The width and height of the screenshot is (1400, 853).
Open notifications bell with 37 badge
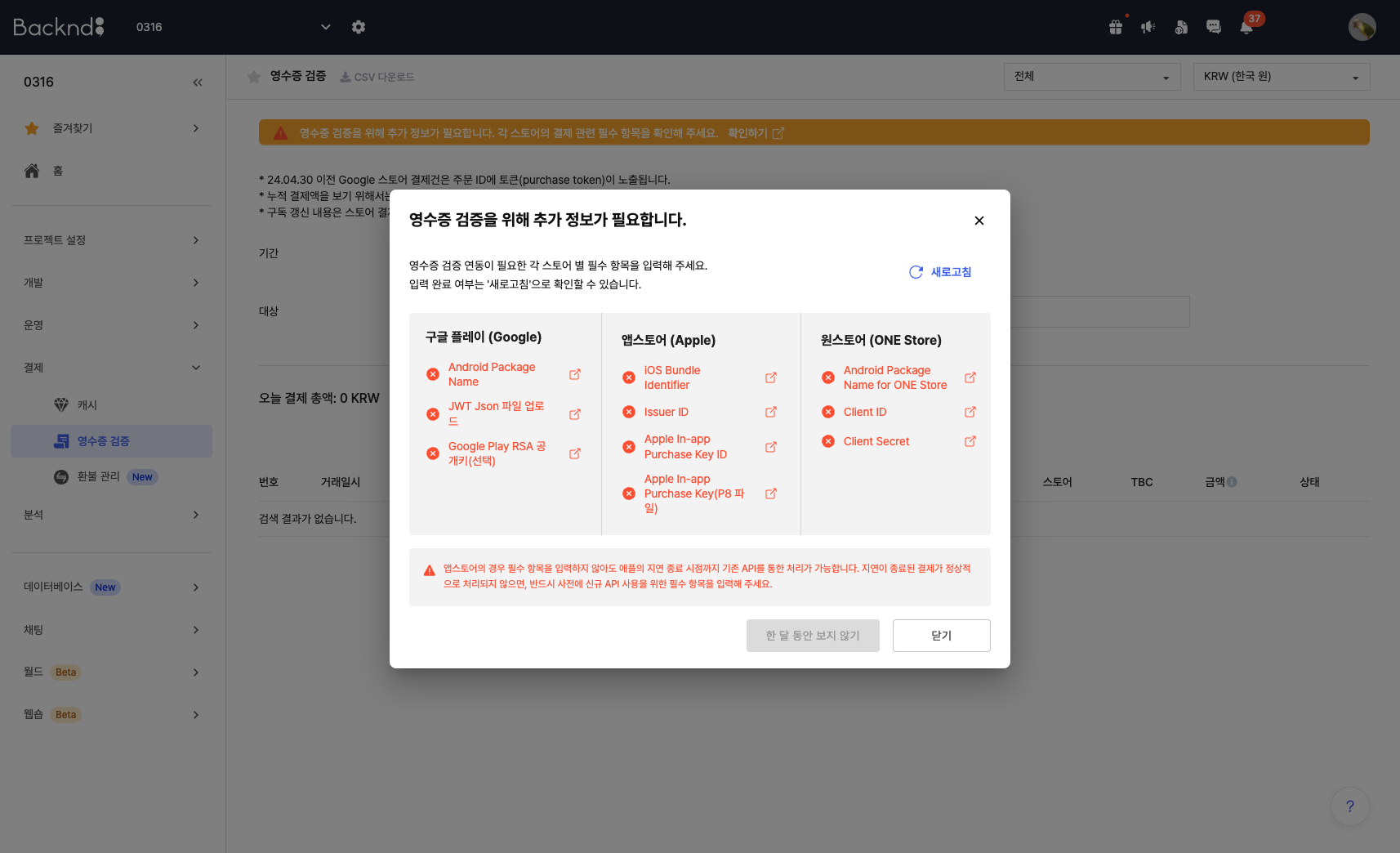pos(1246,27)
